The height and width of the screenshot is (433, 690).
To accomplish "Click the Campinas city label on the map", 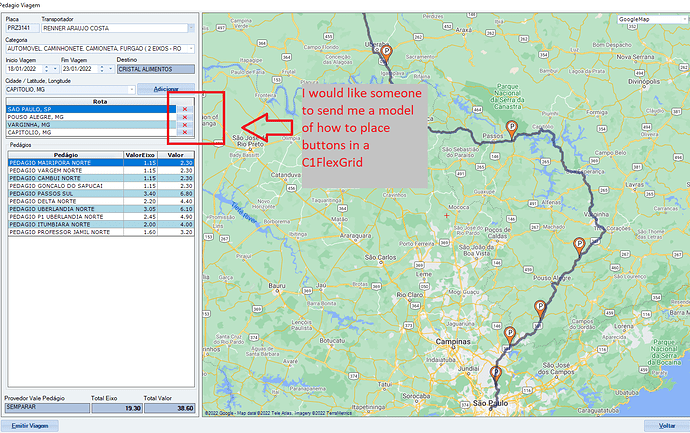I will click(453, 341).
